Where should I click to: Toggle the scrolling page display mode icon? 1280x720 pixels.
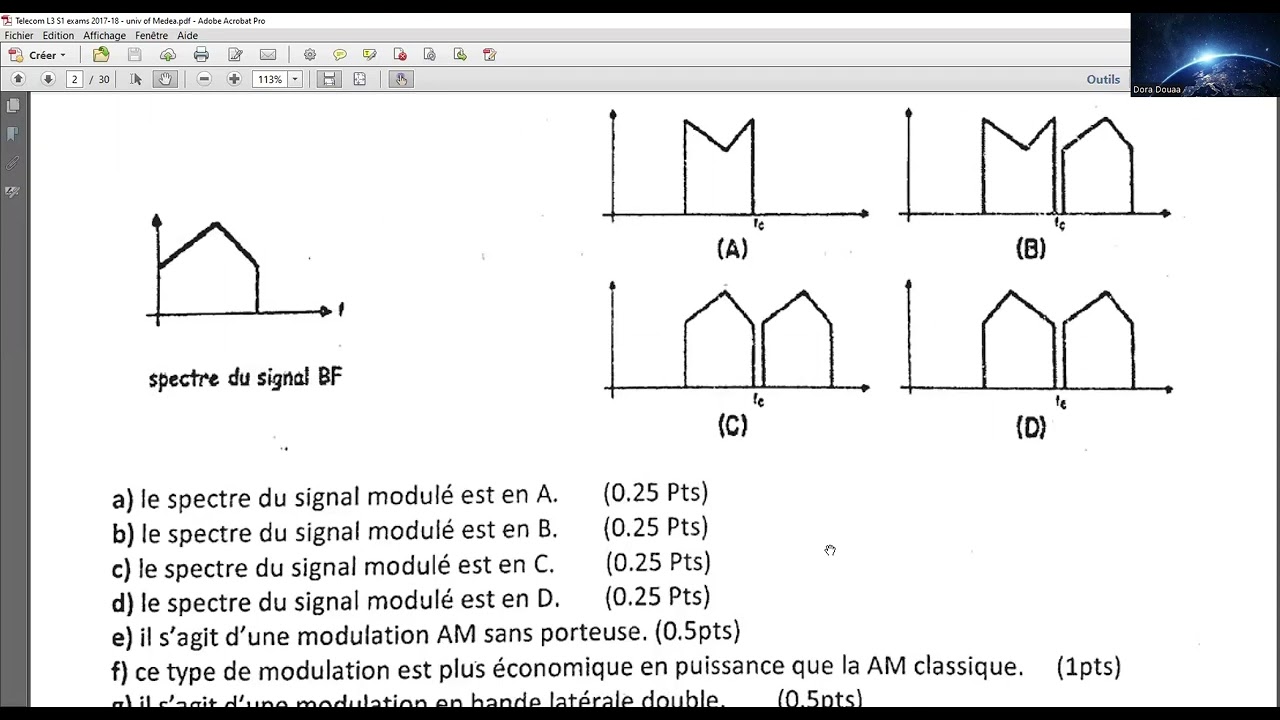click(x=328, y=79)
